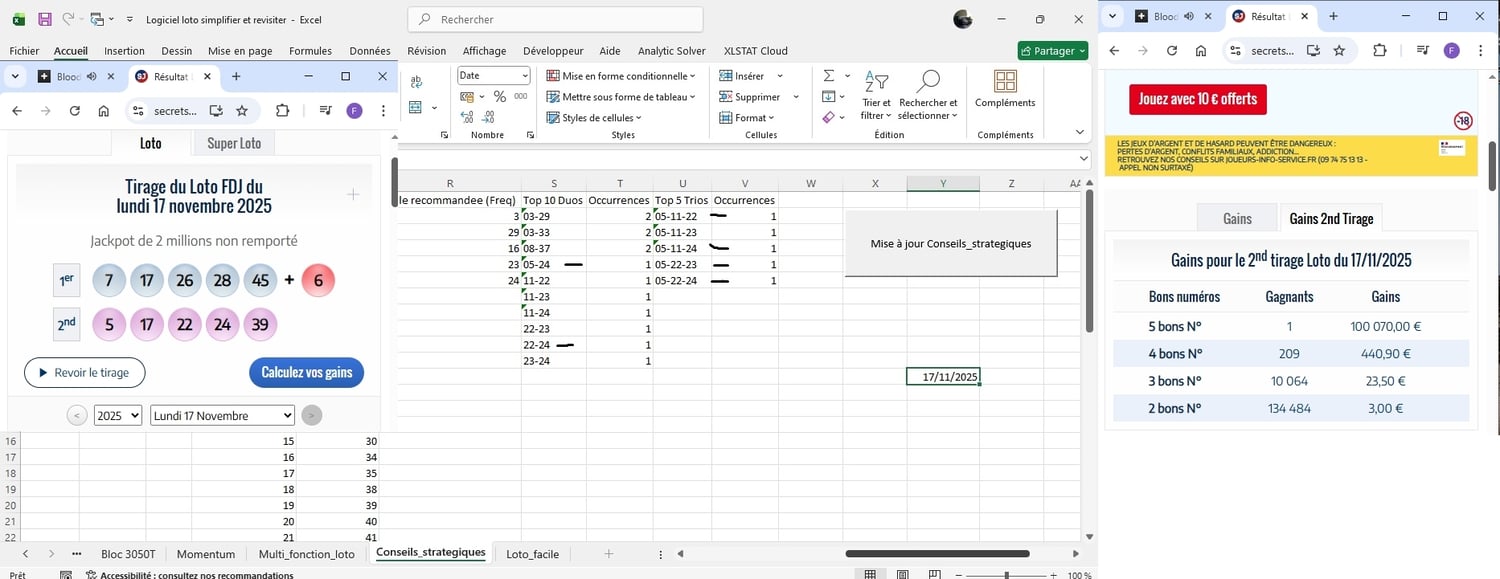
Task: Click the Excel save icon in title bar
Action: click(45, 19)
